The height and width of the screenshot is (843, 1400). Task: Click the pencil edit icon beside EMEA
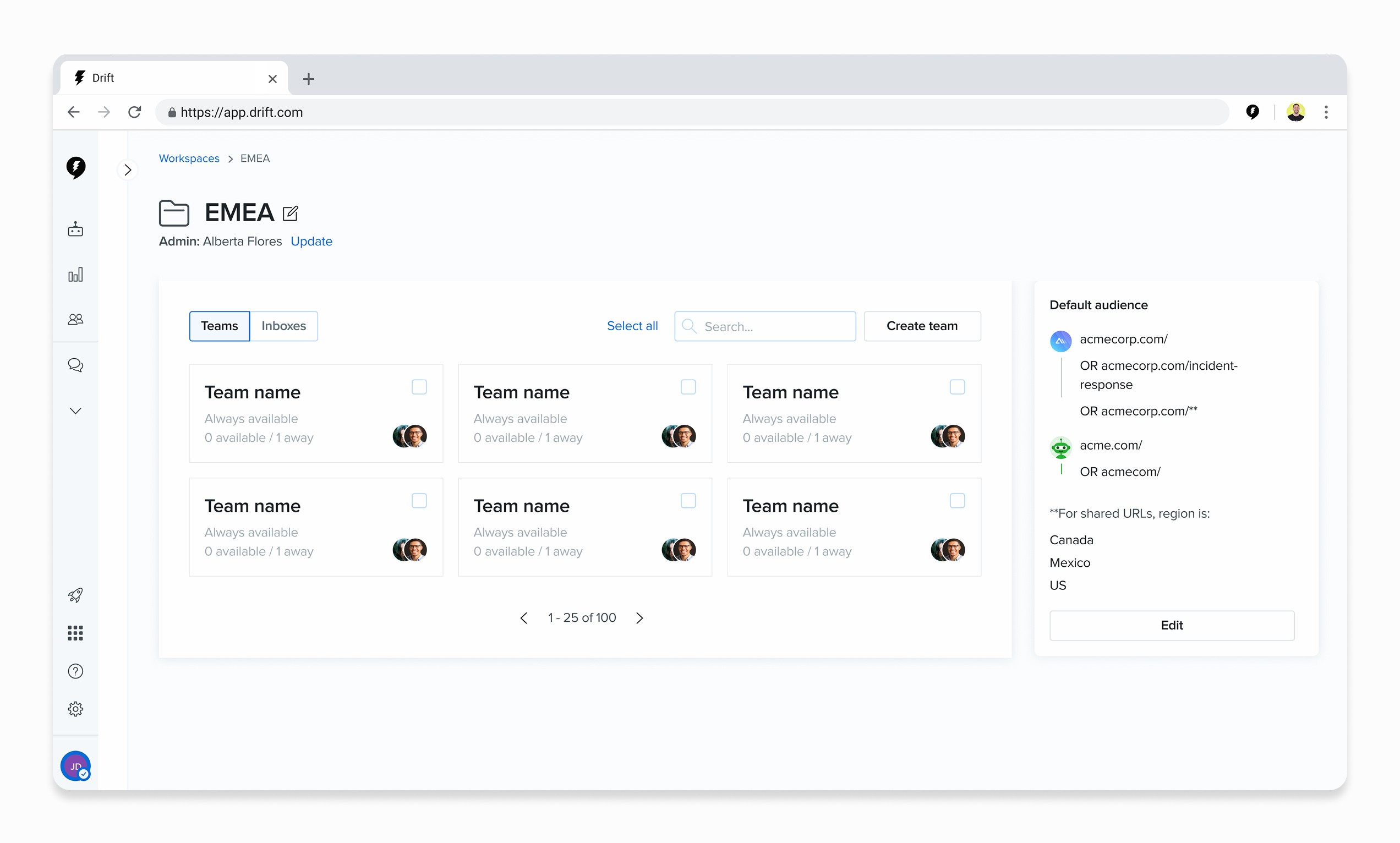tap(290, 214)
